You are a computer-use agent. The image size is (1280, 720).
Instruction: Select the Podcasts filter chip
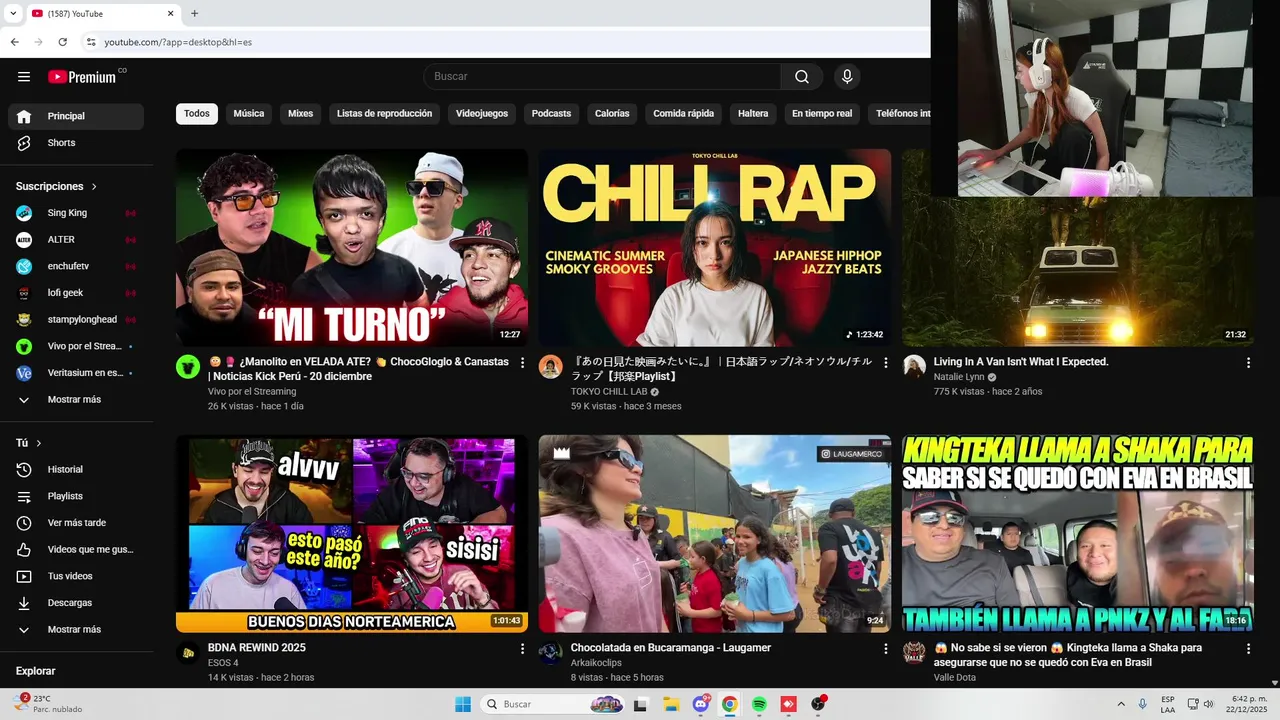click(551, 114)
